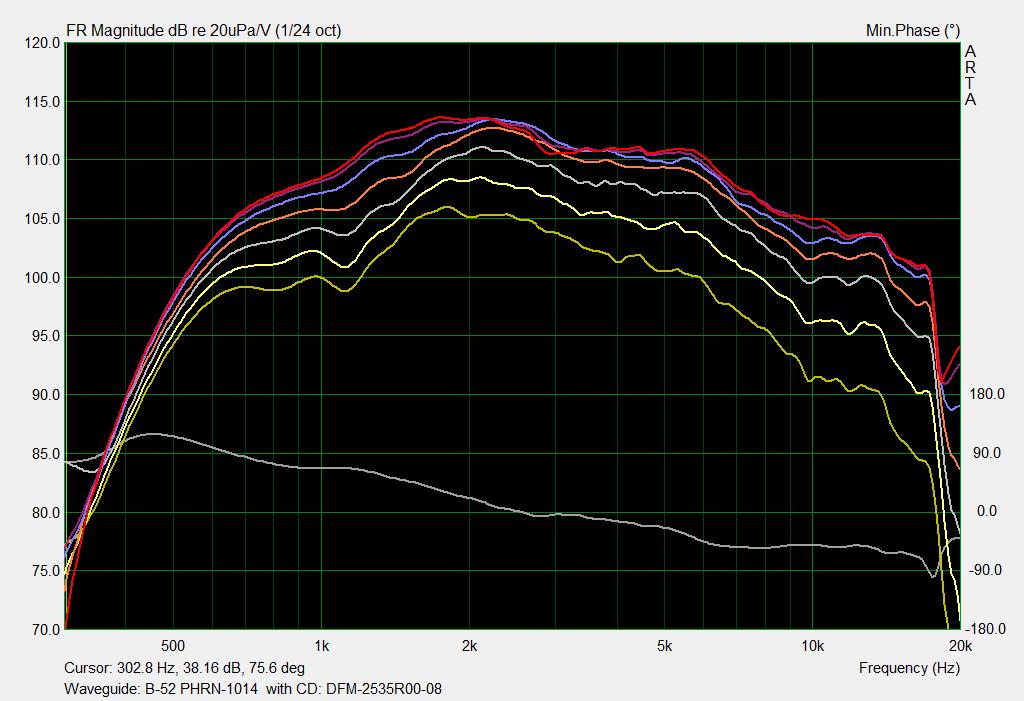Click the 2k frequency axis label
1024x701 pixels.
tap(469, 646)
